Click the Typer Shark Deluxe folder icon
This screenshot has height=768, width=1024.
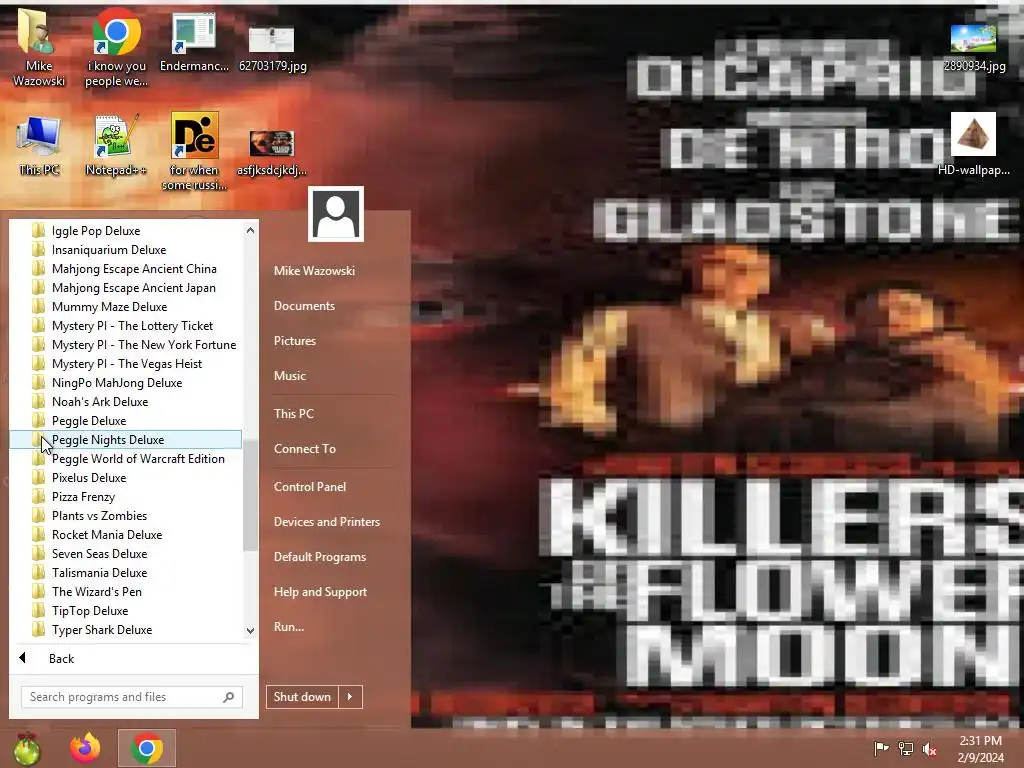(x=39, y=630)
